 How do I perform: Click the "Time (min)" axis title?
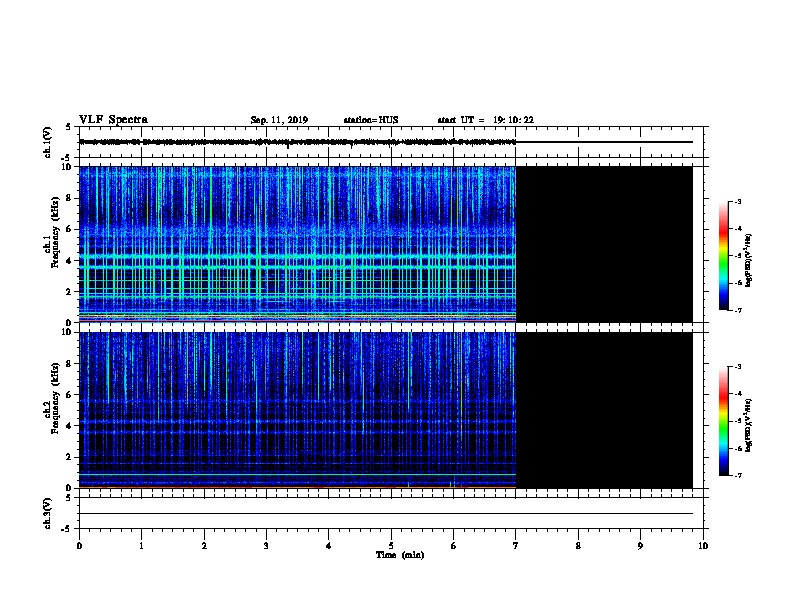400,555
